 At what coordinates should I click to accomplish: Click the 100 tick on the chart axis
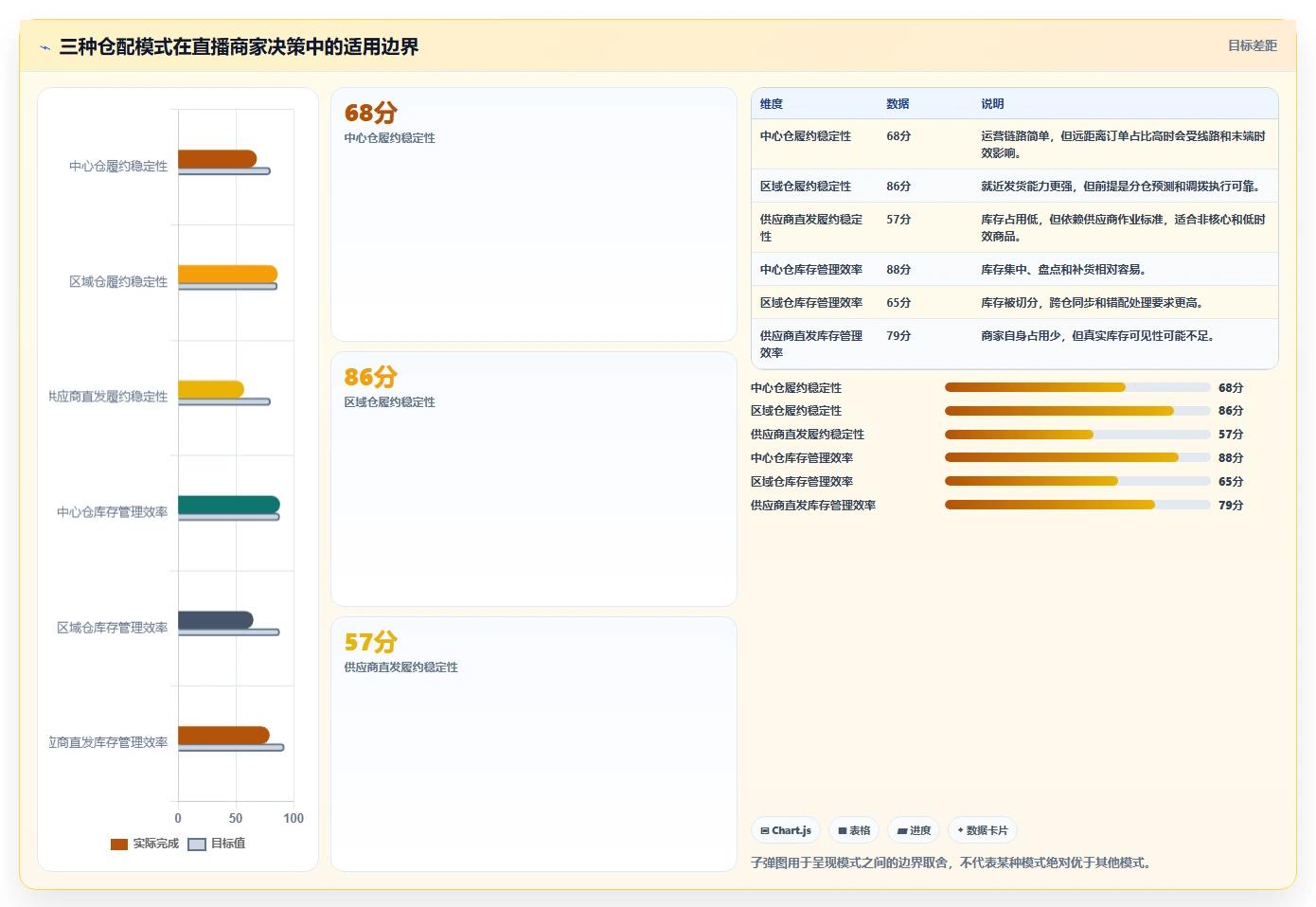click(293, 818)
